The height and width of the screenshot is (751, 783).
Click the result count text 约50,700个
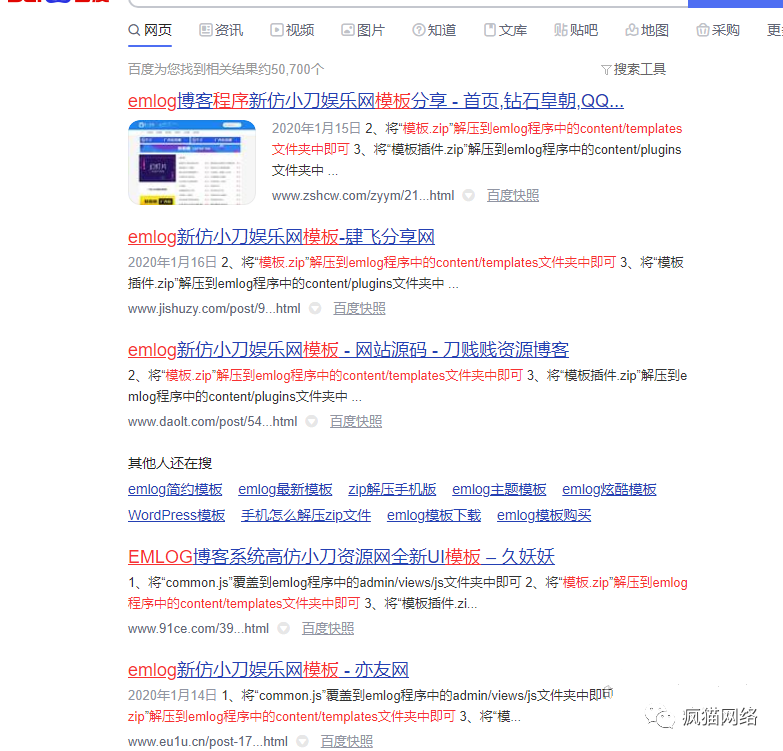point(291,69)
